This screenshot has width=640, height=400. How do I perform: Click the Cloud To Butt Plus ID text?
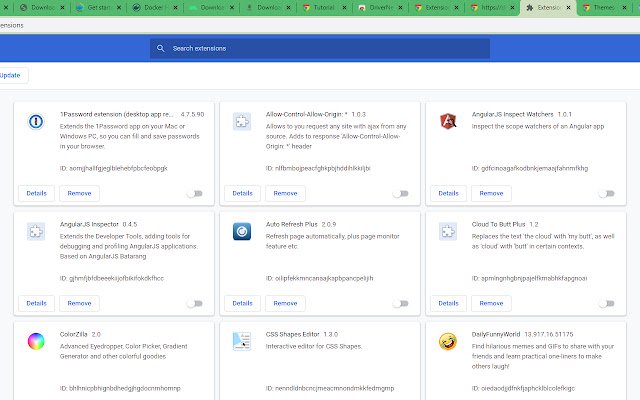click(529, 278)
